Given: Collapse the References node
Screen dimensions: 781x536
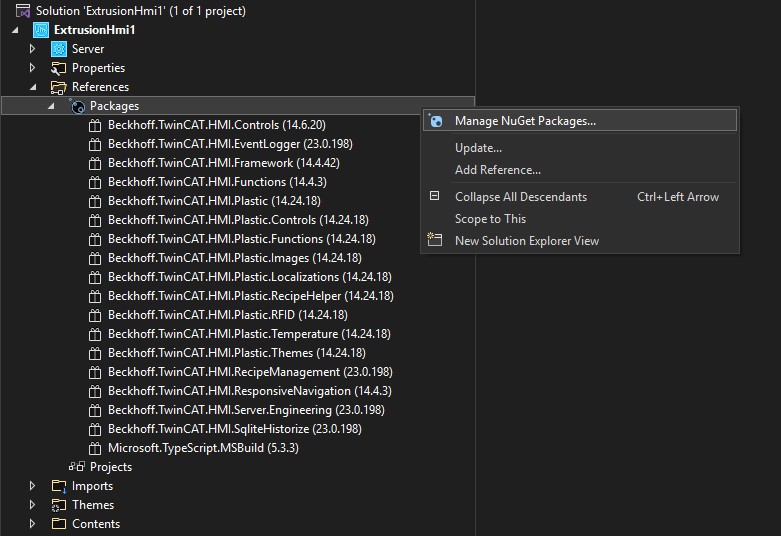Looking at the screenshot, I should (x=33, y=87).
